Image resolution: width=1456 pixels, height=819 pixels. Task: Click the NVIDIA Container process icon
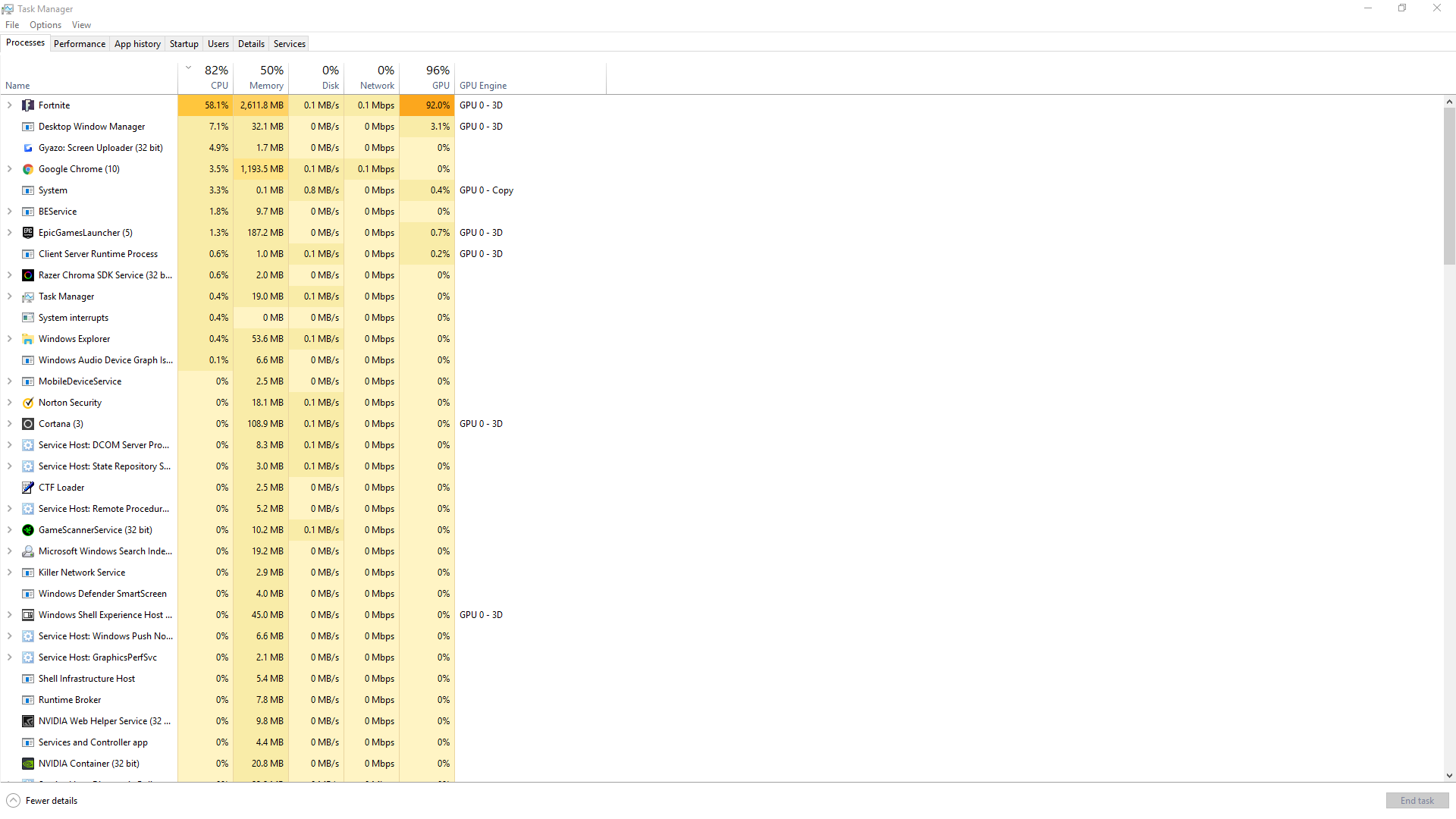(x=28, y=764)
